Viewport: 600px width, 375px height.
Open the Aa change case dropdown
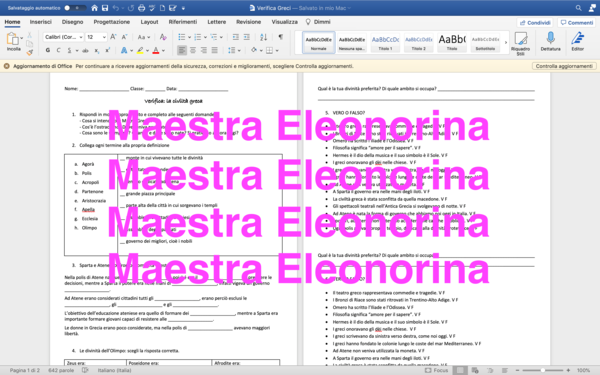point(144,37)
